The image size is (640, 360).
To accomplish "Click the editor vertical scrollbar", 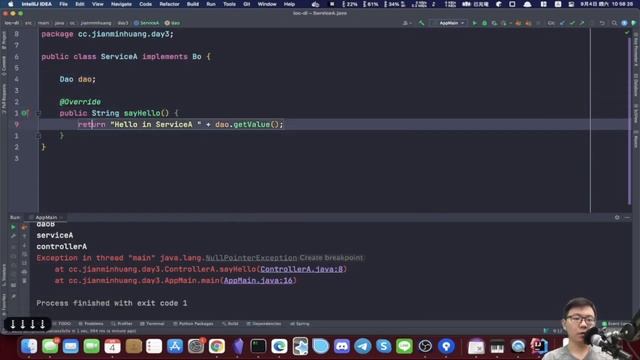I will coord(630,120).
